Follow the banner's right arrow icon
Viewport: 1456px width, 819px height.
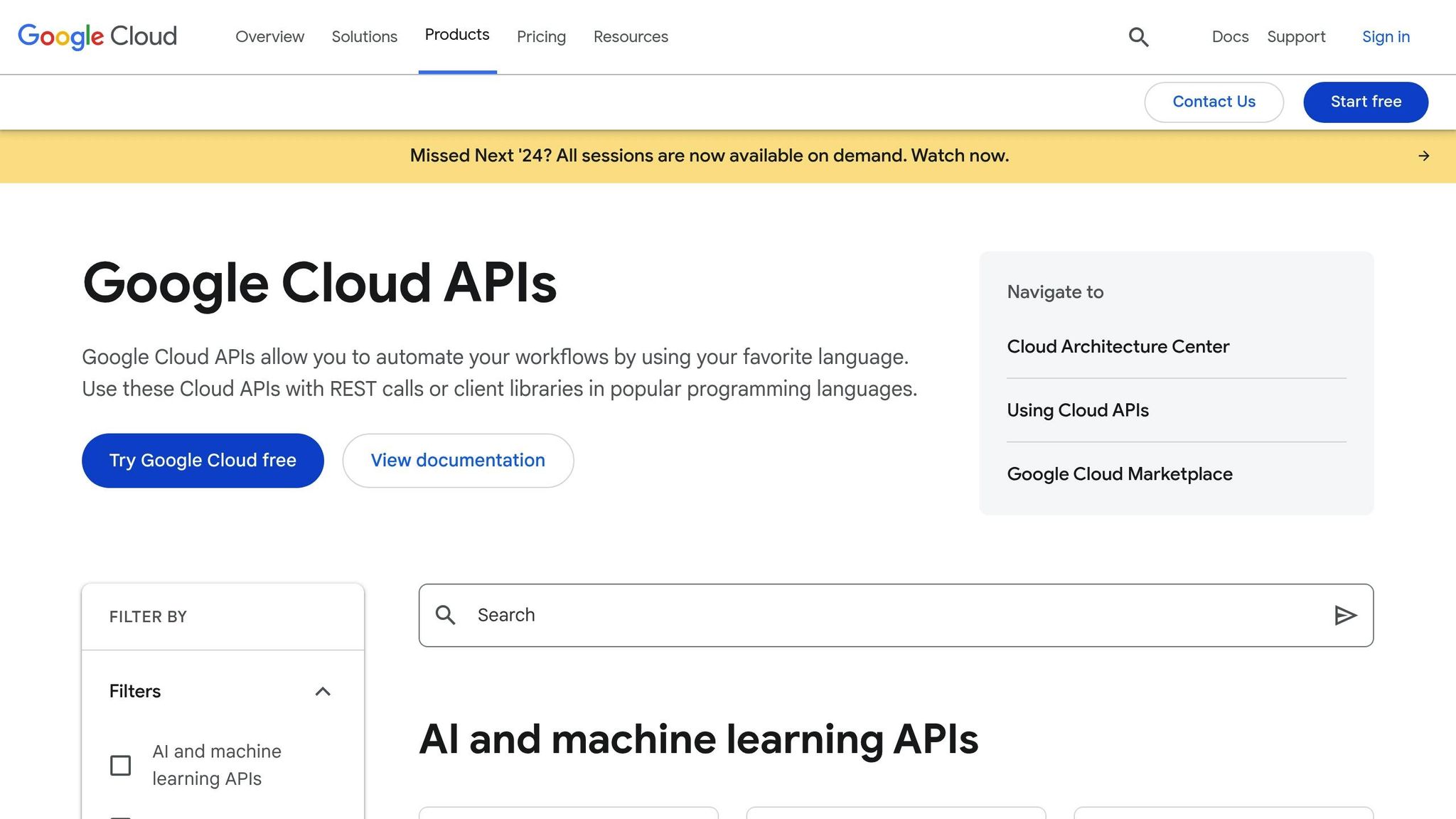point(1423,156)
